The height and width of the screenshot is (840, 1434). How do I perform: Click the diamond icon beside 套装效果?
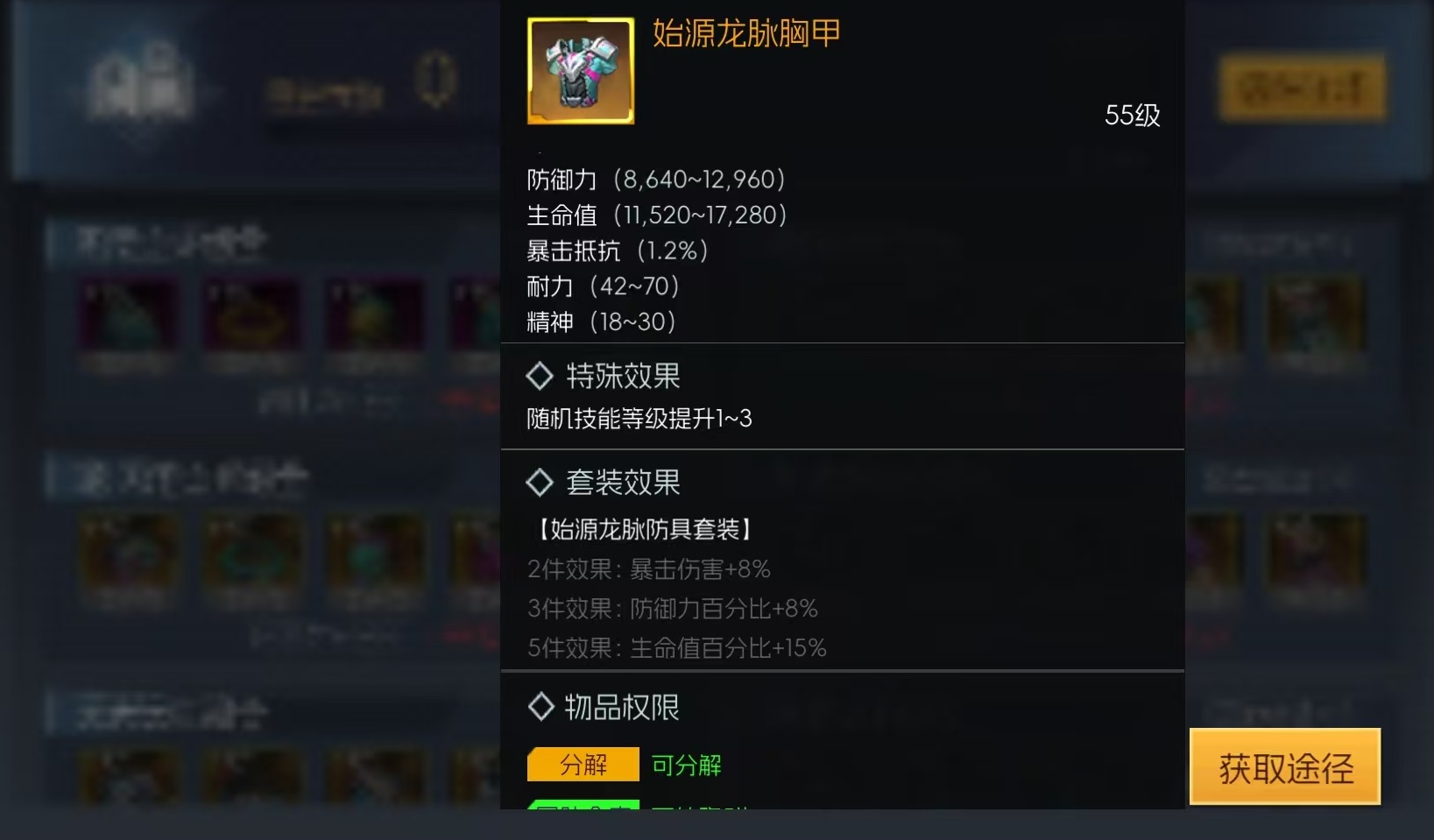540,482
